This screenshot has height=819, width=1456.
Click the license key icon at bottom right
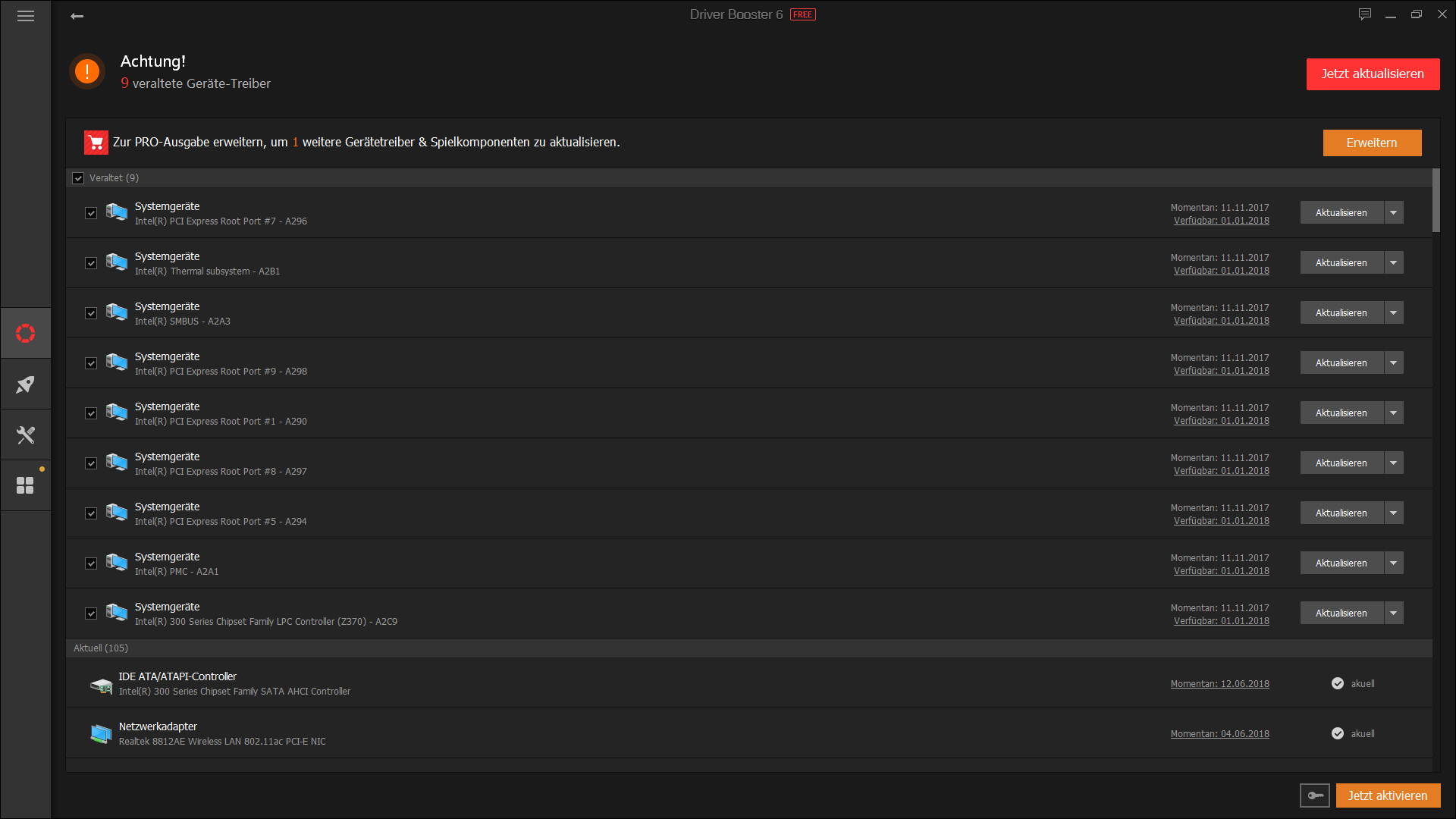[x=1315, y=795]
